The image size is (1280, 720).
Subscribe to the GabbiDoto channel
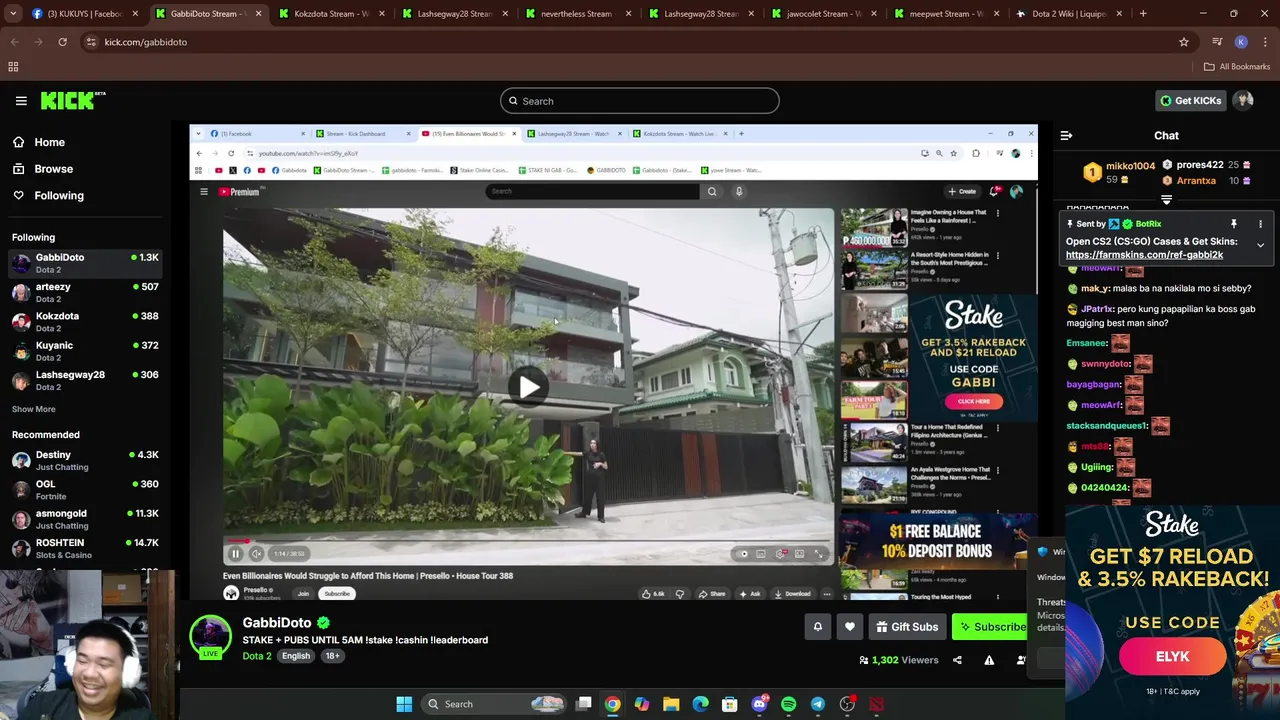click(992, 627)
